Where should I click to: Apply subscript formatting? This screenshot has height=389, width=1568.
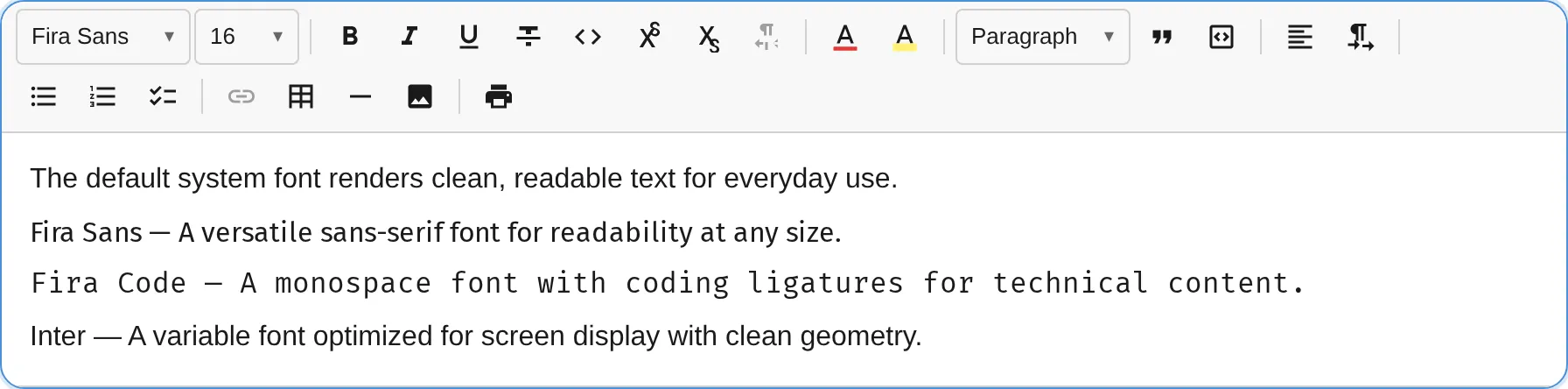click(x=708, y=37)
